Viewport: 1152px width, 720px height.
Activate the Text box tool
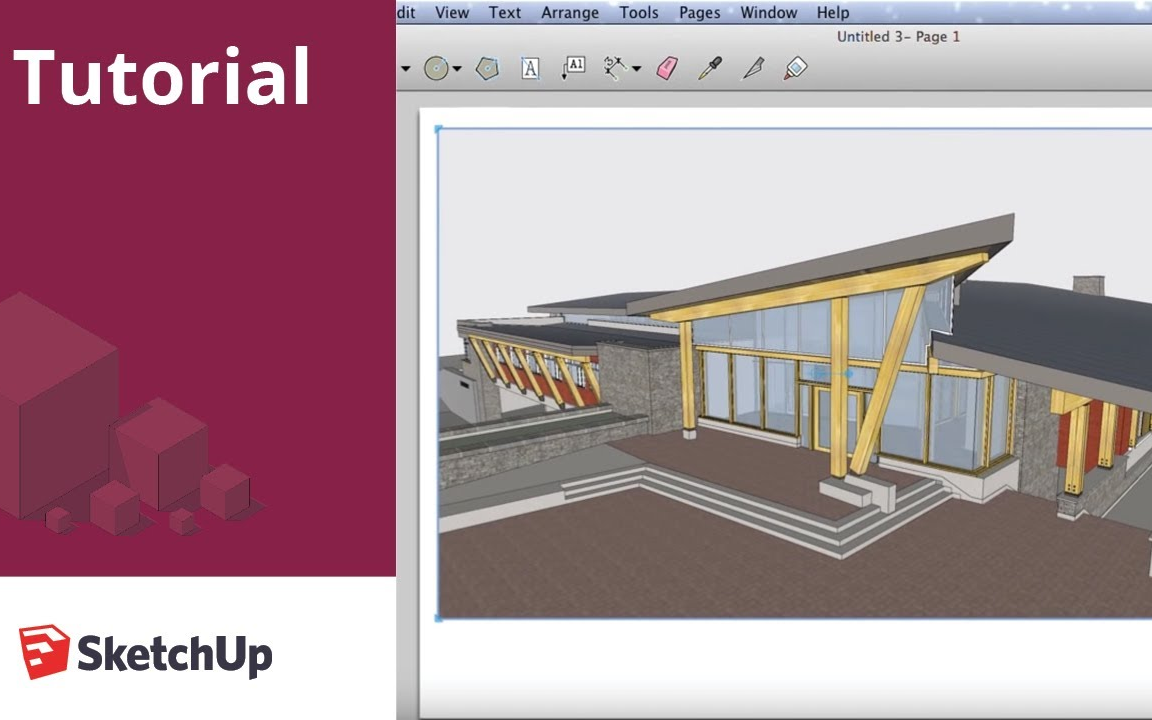[529, 68]
